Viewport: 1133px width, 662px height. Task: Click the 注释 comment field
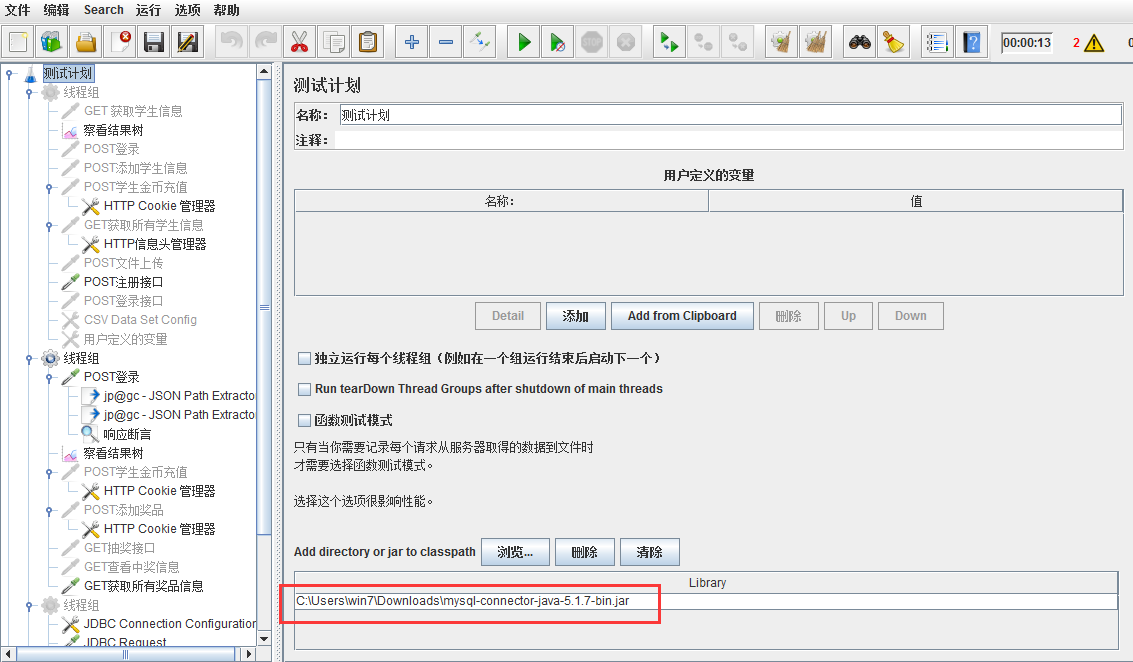[728, 140]
